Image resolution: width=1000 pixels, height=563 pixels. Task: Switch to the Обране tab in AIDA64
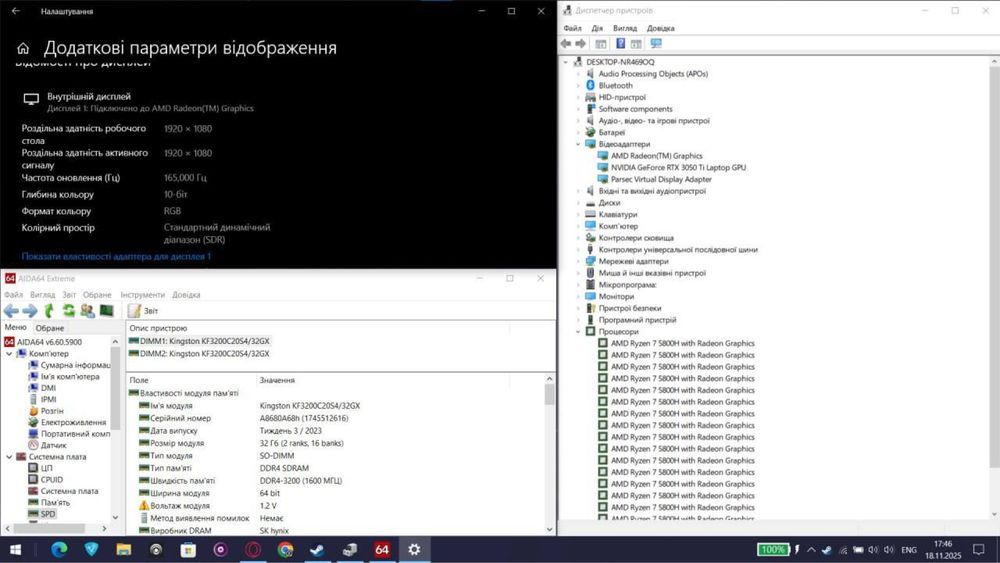coord(50,328)
